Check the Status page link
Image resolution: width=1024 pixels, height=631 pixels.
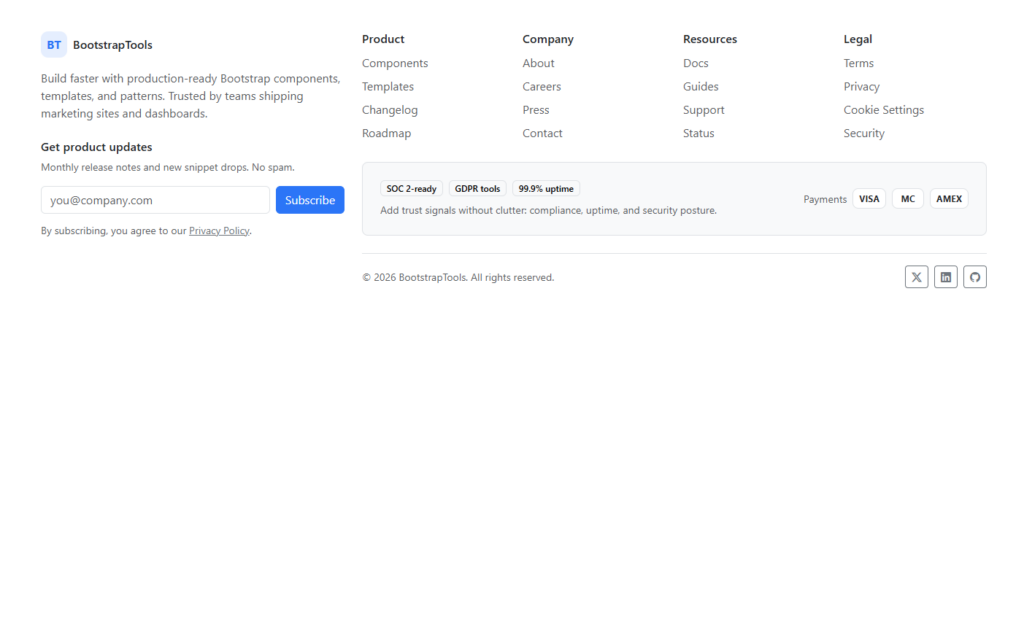click(x=698, y=133)
